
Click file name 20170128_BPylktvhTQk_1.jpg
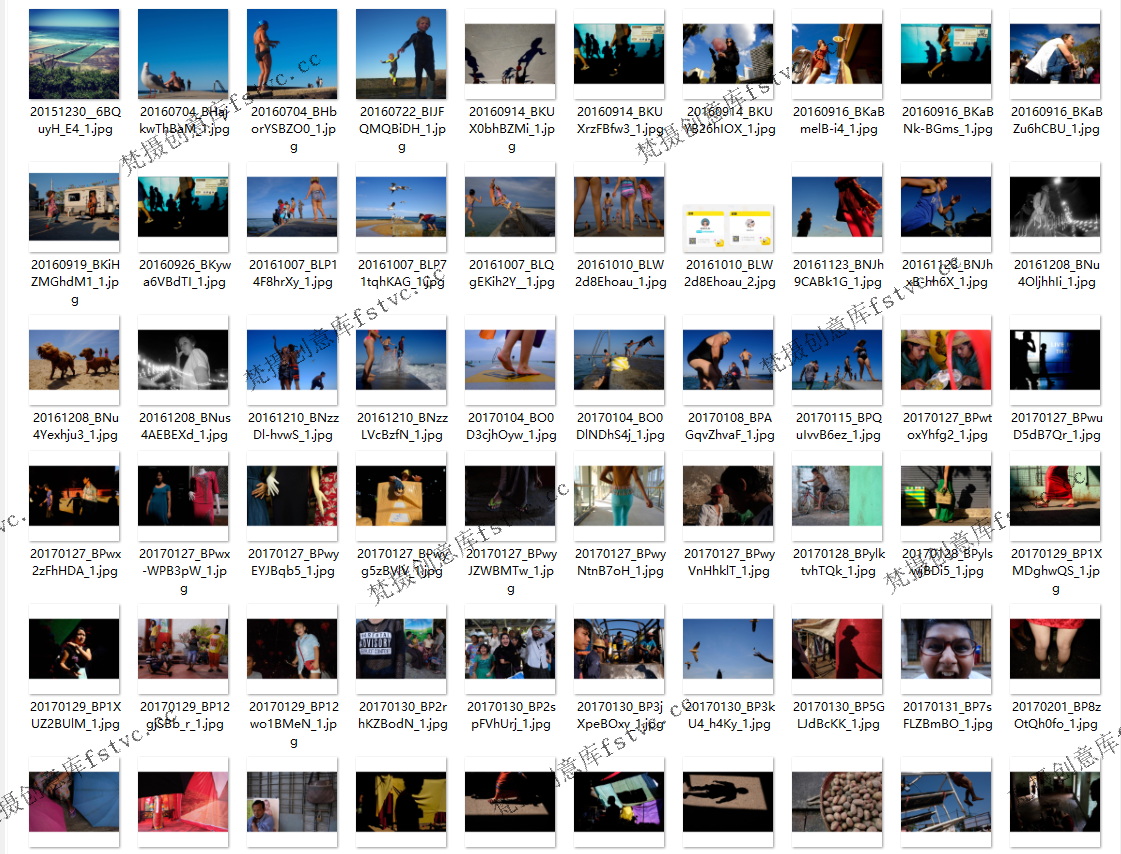[x=838, y=562]
